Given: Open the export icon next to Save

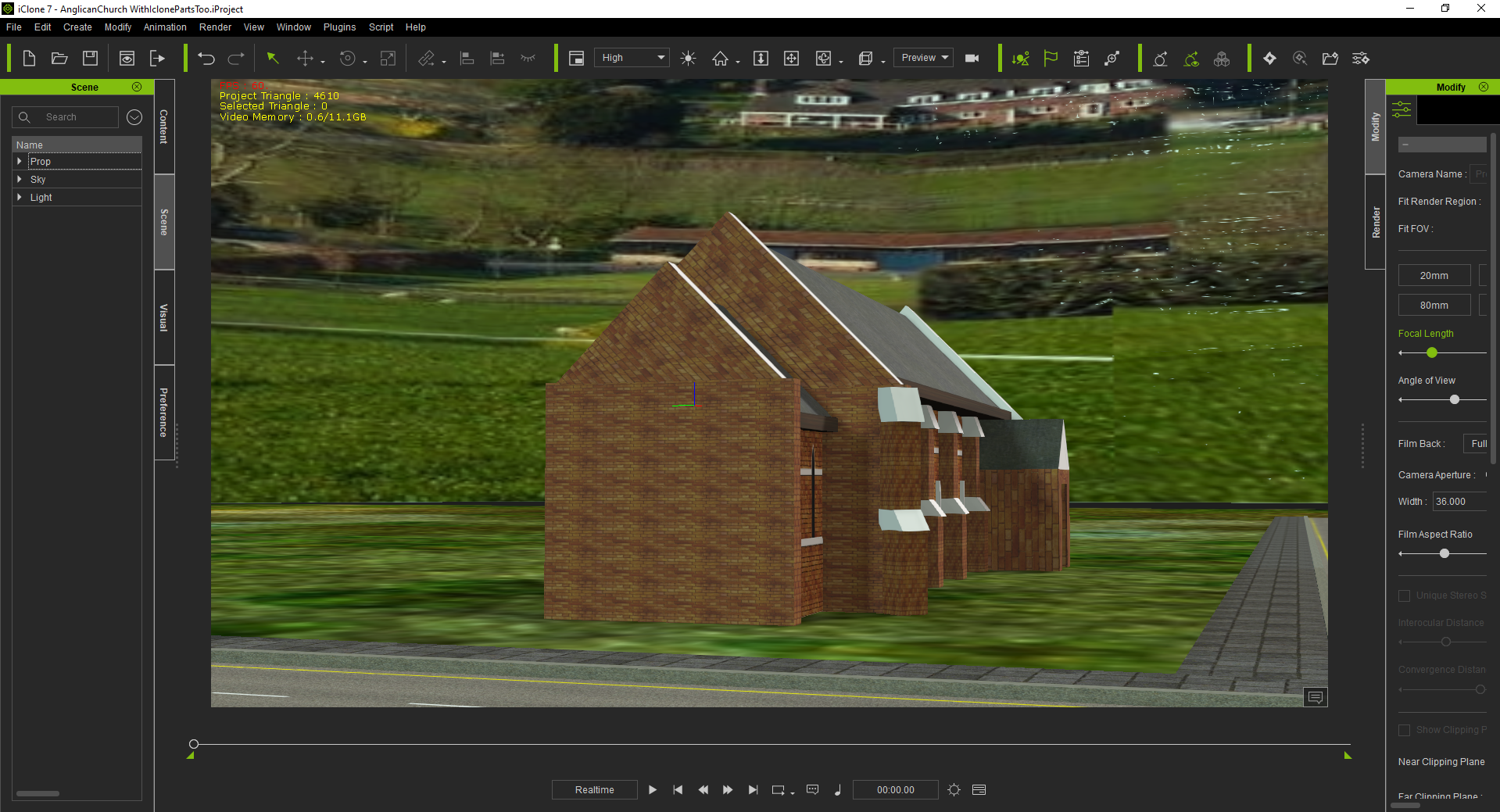Looking at the screenshot, I should [158, 59].
